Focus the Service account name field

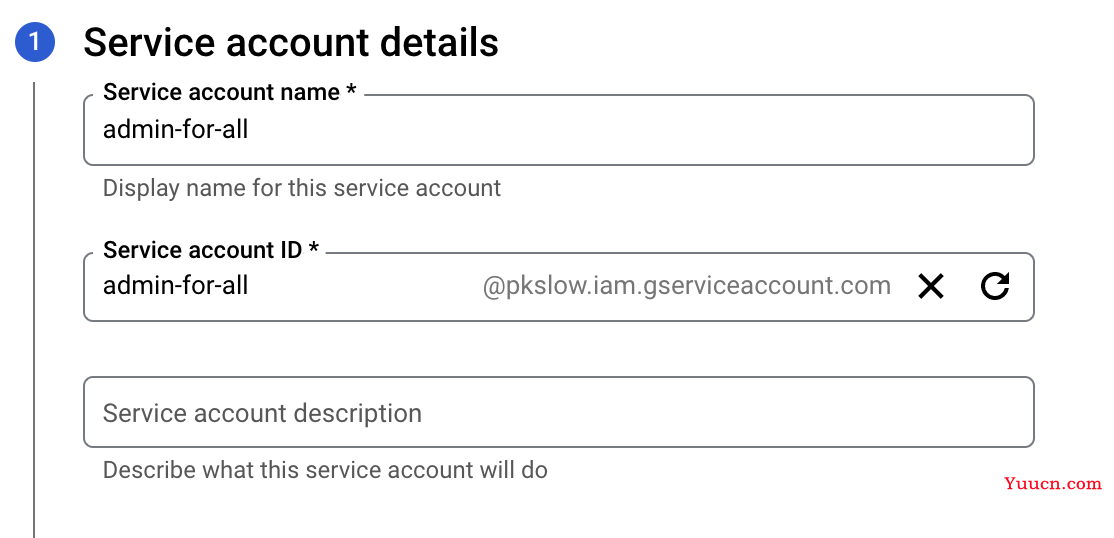pyautogui.click(x=558, y=130)
